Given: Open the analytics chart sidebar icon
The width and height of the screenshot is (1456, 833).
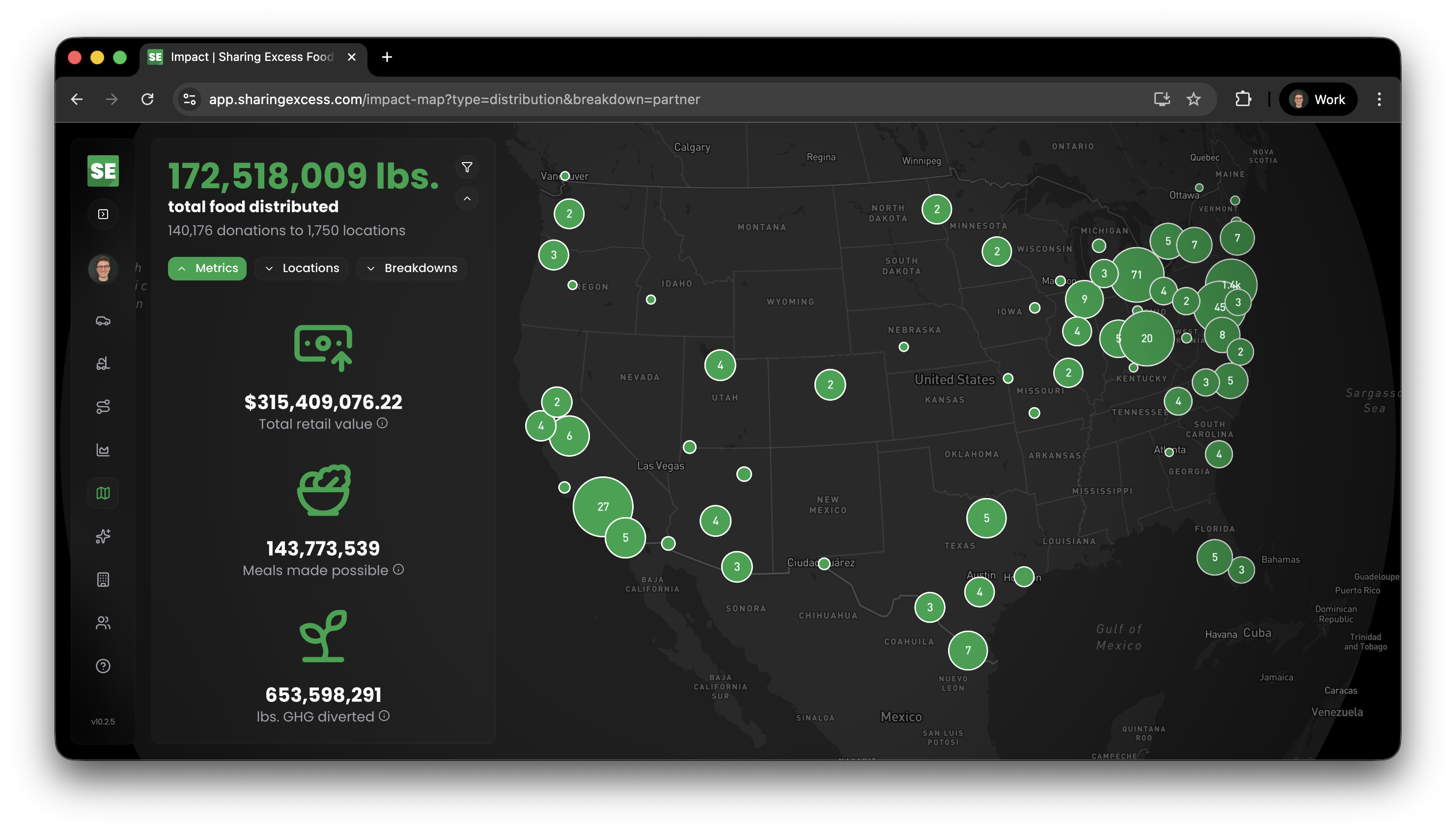Looking at the screenshot, I should point(103,450).
